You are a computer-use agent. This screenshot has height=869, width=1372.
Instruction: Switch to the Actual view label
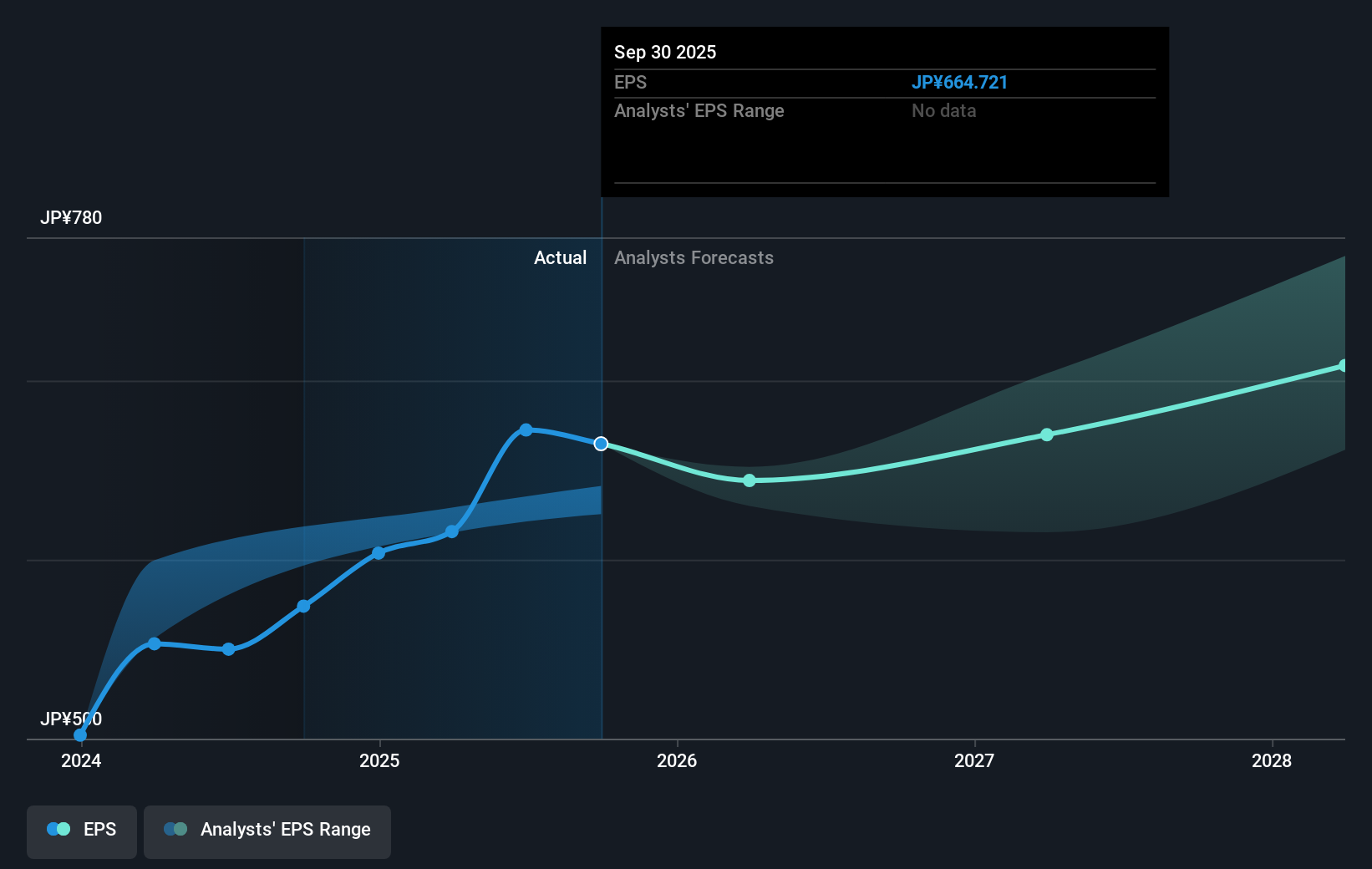pos(560,257)
